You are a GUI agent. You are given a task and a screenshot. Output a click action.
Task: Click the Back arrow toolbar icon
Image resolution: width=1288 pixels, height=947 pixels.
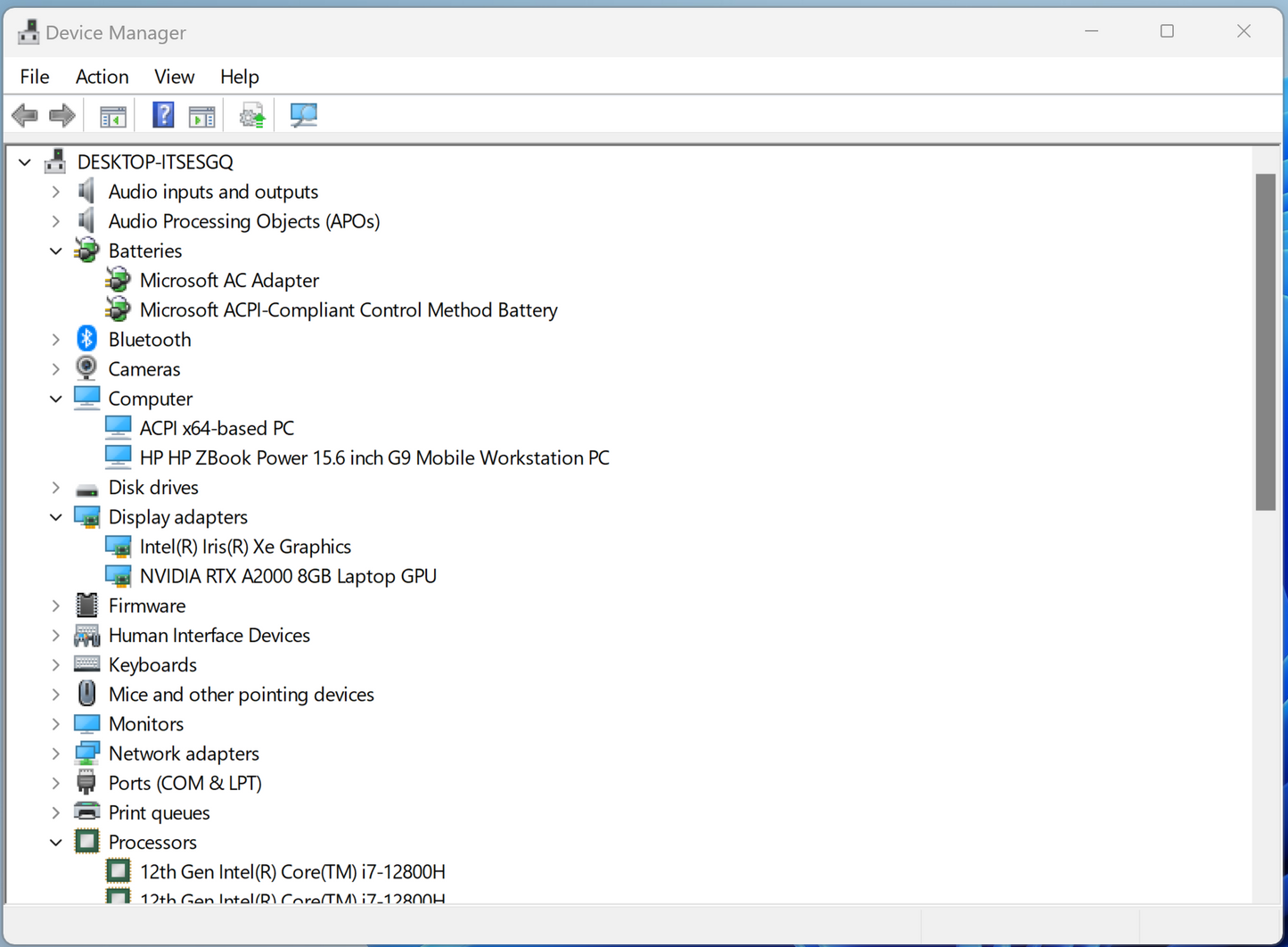pos(25,115)
